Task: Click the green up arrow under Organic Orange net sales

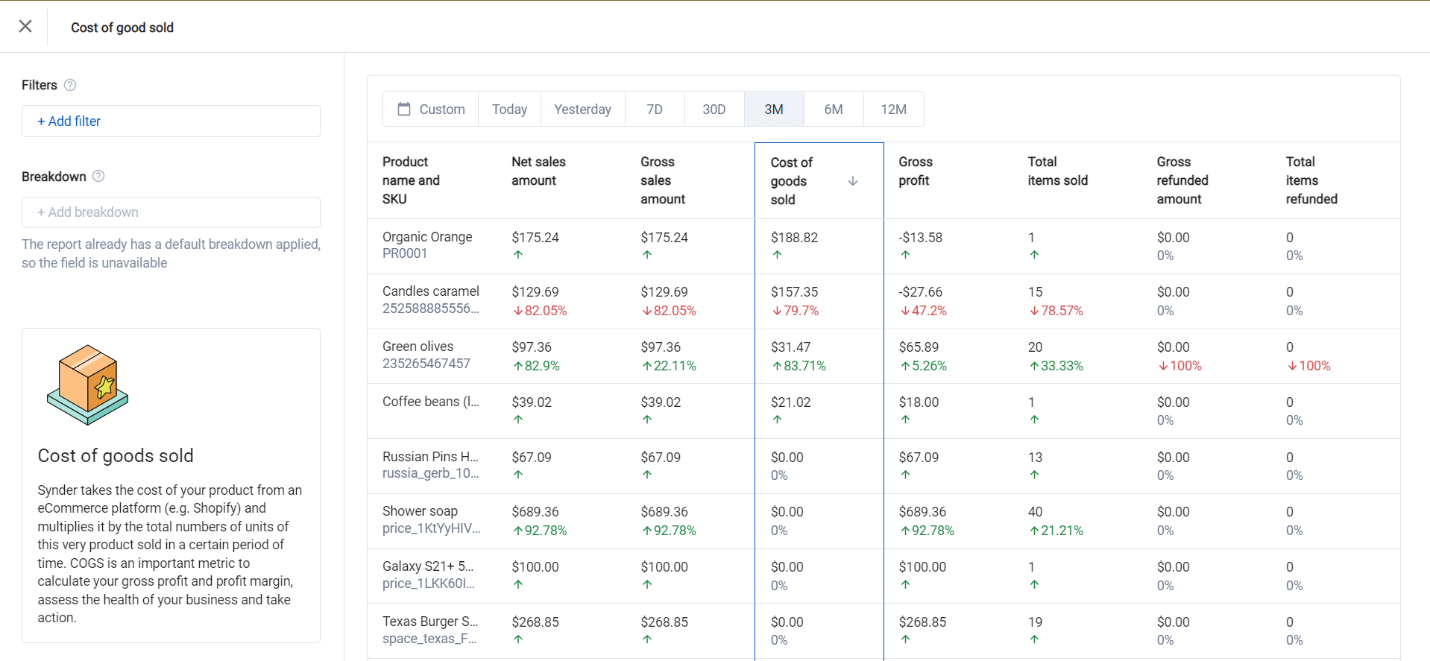Action: [517, 255]
